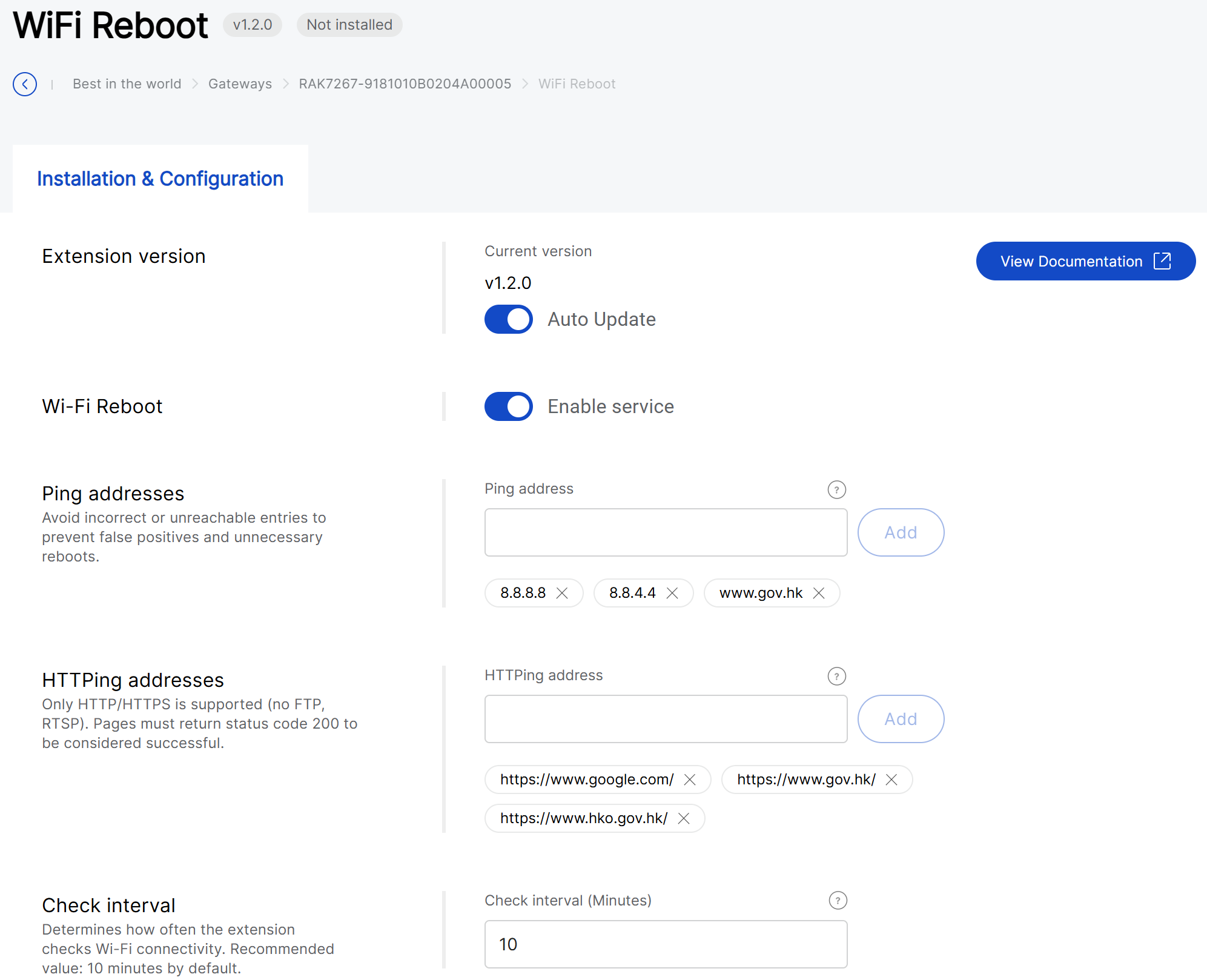The height and width of the screenshot is (980, 1207).
Task: Click the Auto Update label
Action: click(x=601, y=319)
